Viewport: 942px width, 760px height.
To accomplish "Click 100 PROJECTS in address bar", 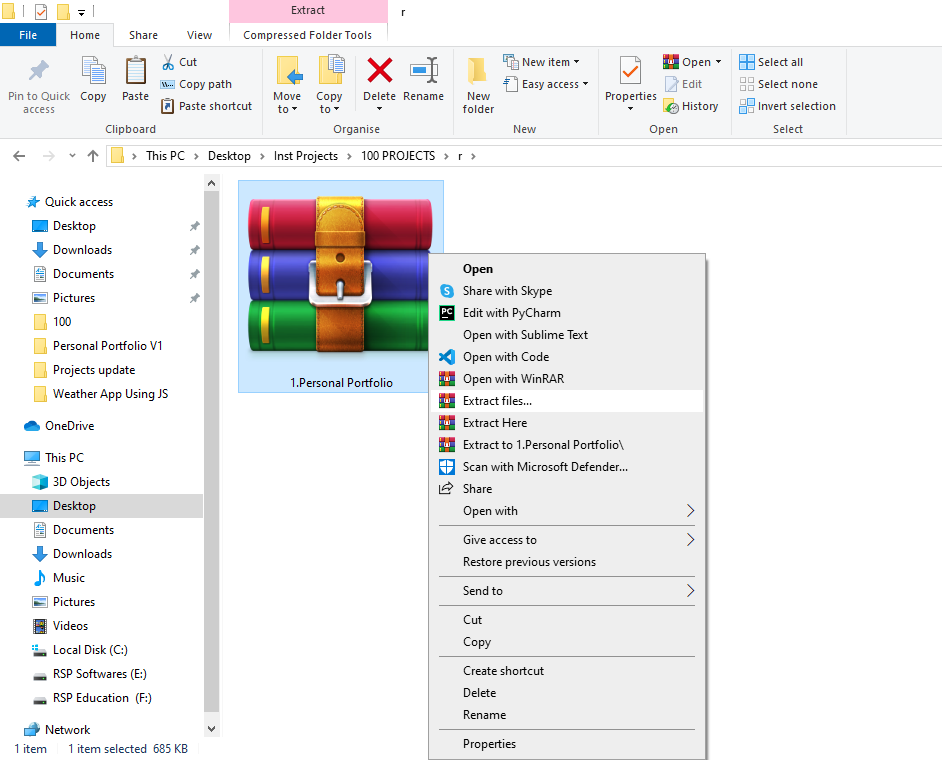I will pos(398,156).
